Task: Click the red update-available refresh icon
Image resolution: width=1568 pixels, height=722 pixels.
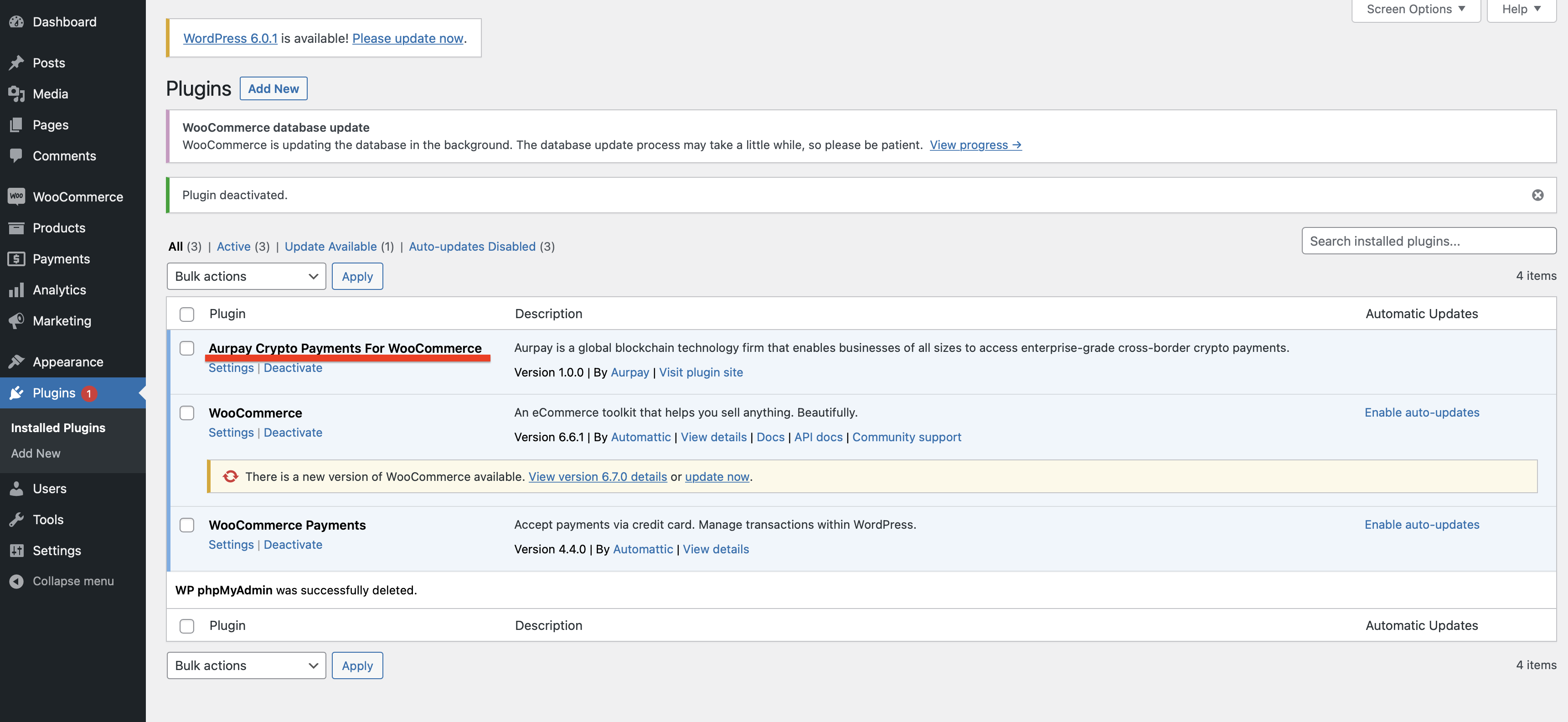Action: click(230, 477)
